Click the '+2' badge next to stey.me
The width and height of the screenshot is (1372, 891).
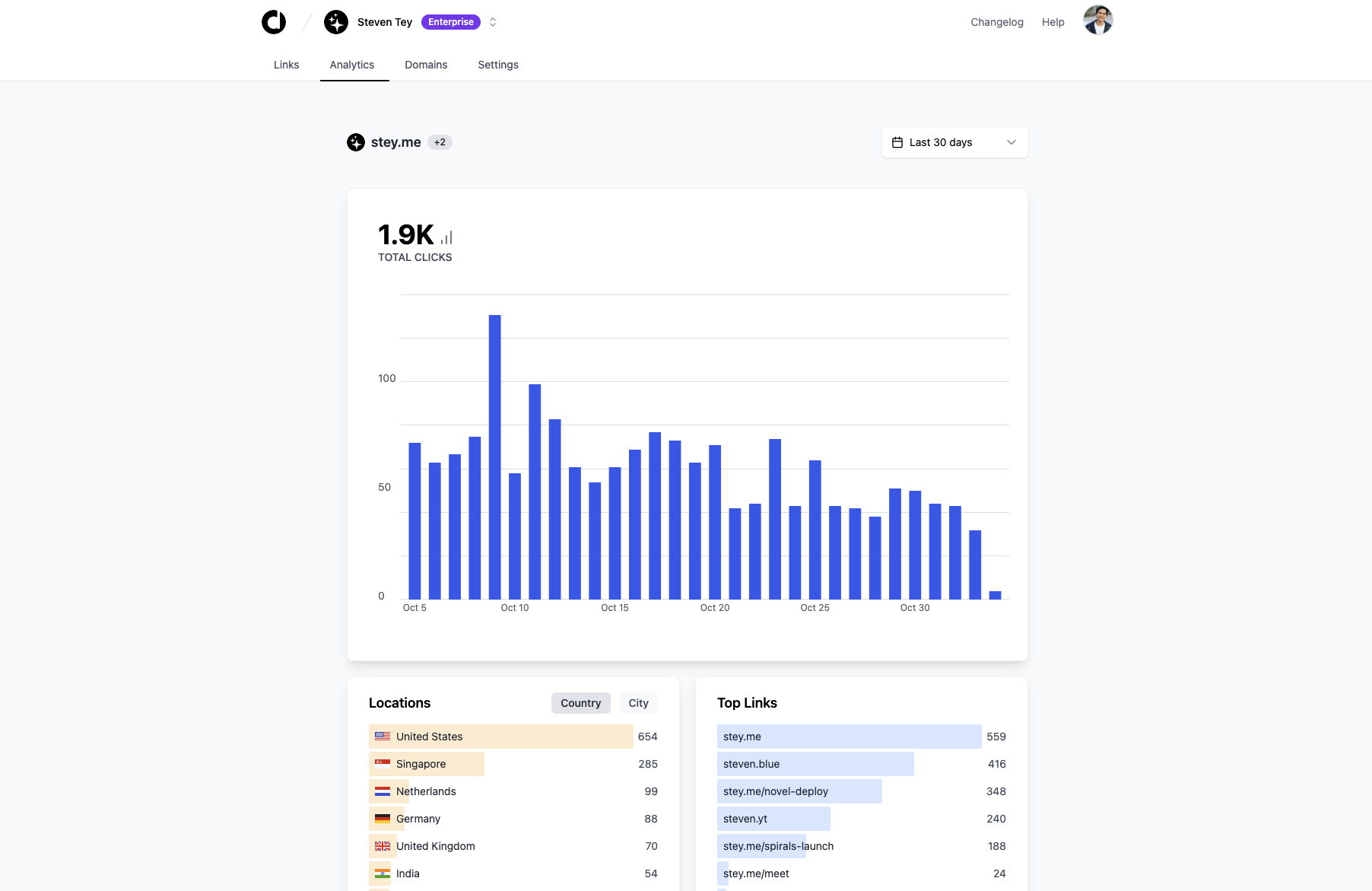tap(440, 142)
